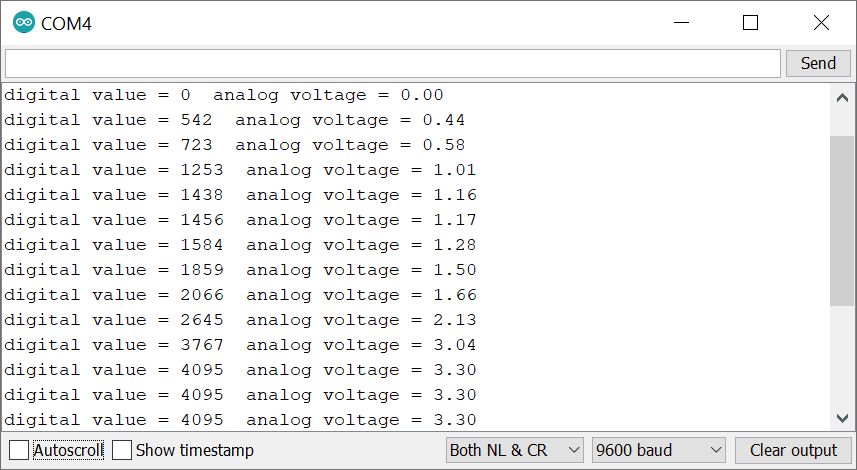Close the COM4 serial monitor window
Screen dimensions: 857x470
click(x=820, y=22)
